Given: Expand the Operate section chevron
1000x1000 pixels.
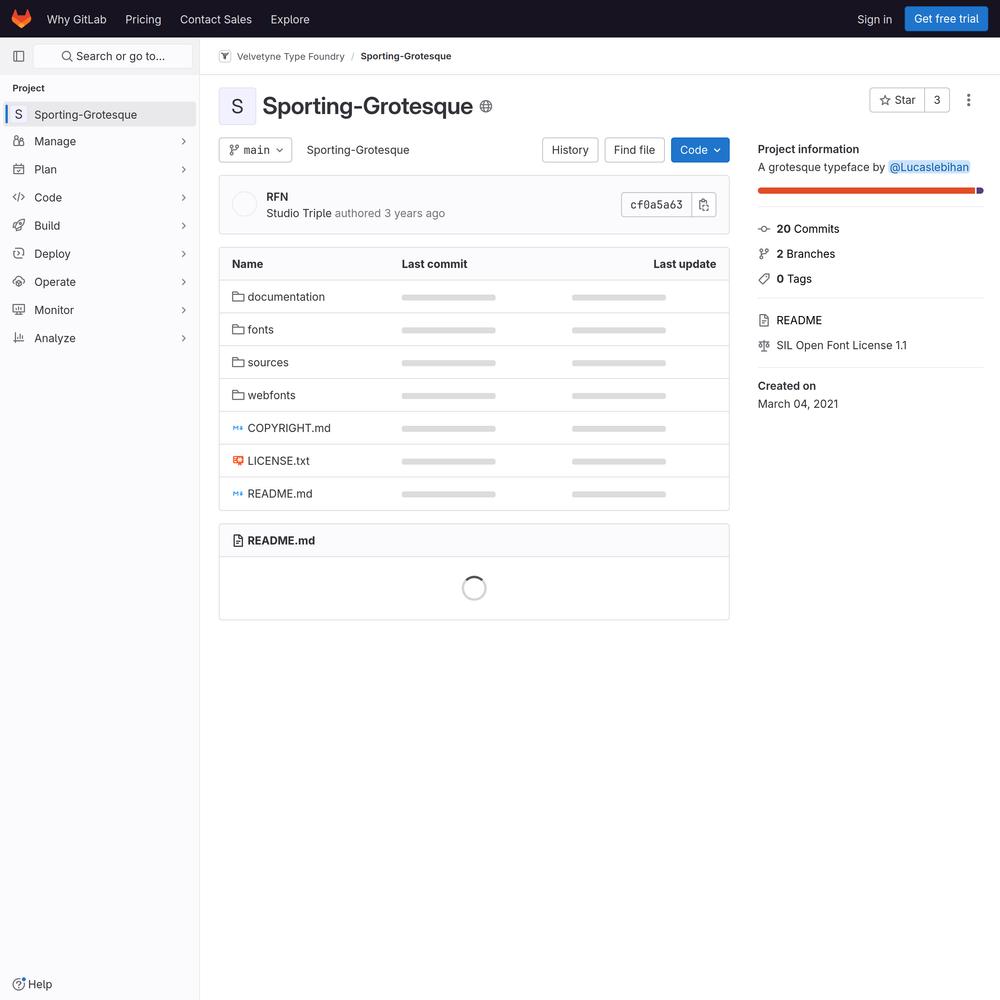Looking at the screenshot, I should click(184, 281).
